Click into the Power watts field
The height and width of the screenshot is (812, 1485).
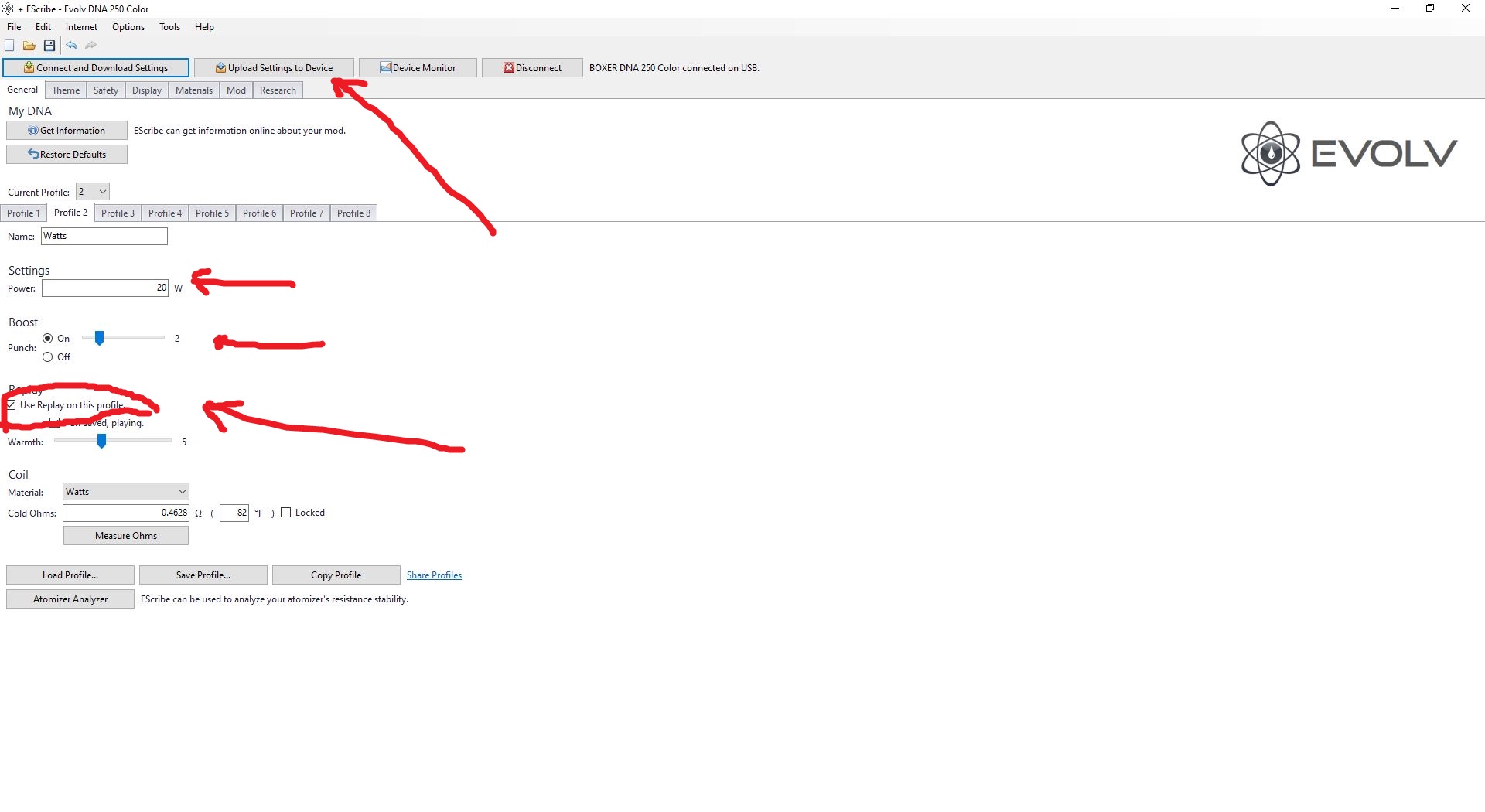pyautogui.click(x=104, y=288)
